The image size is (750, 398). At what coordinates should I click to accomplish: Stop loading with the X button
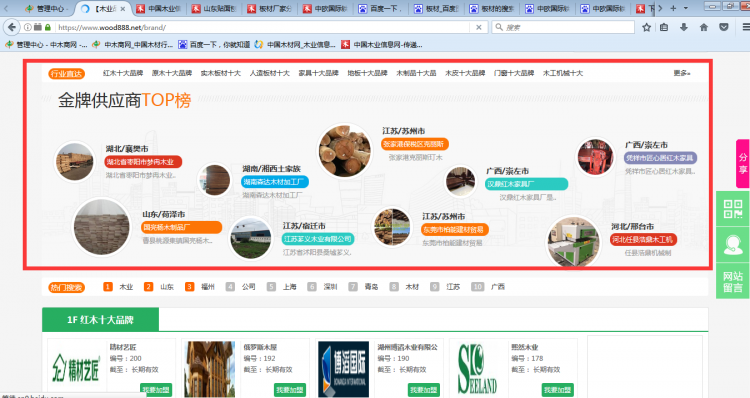pyautogui.click(x=478, y=27)
